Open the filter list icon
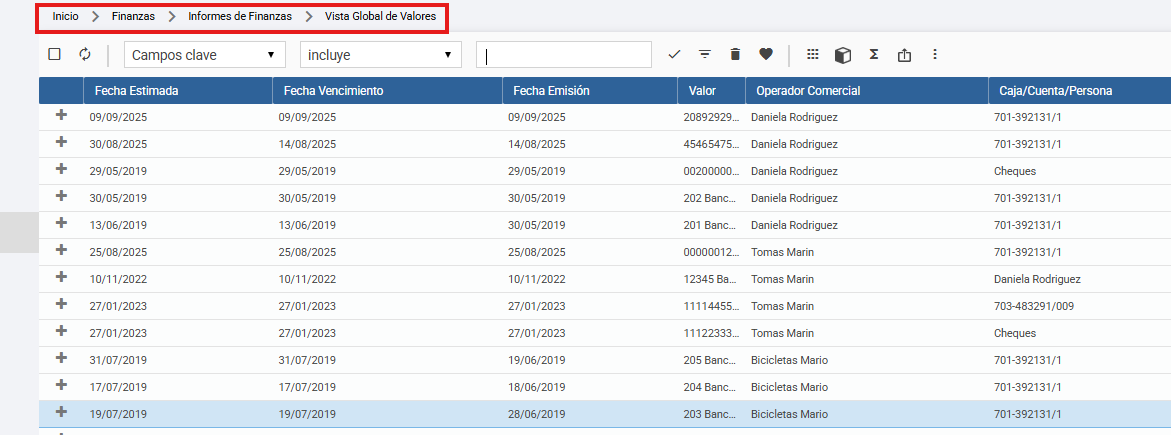1171x435 pixels. tap(704, 54)
